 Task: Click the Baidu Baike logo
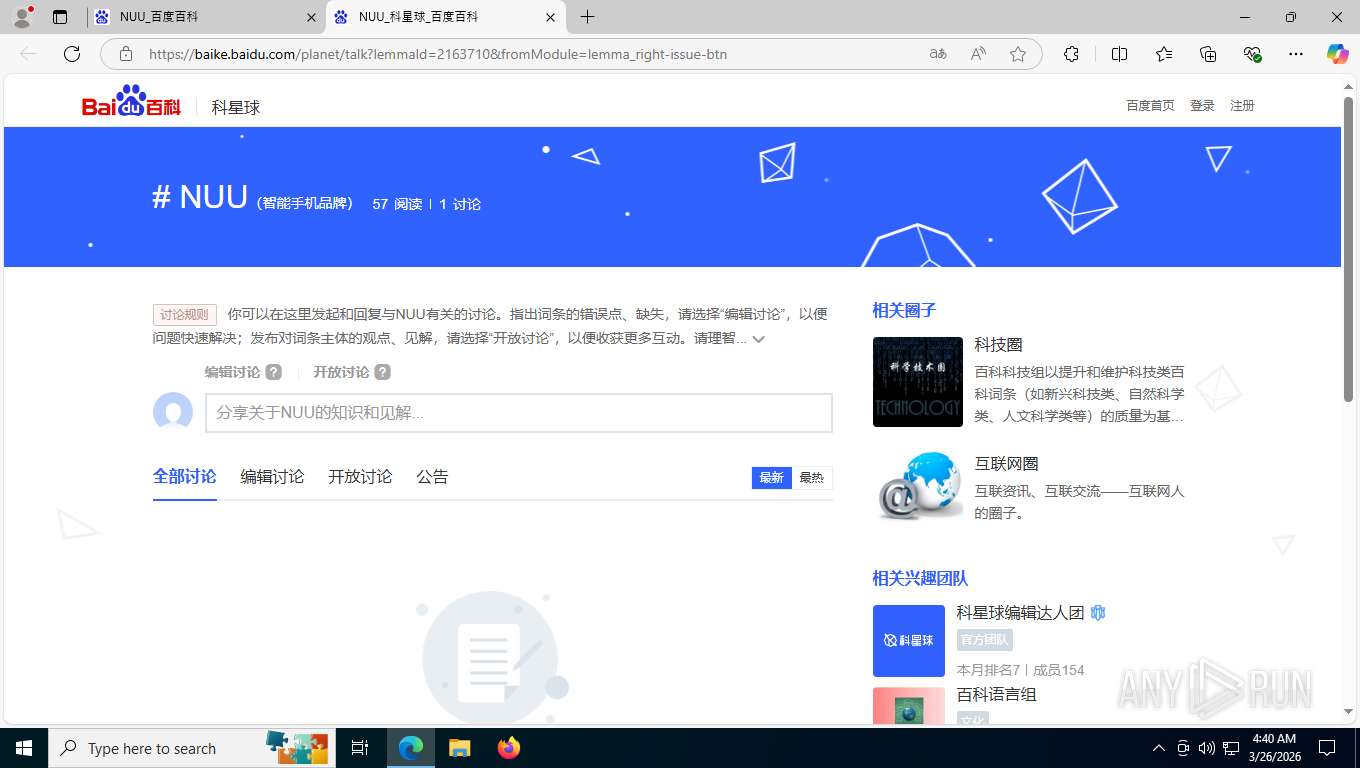tap(131, 102)
